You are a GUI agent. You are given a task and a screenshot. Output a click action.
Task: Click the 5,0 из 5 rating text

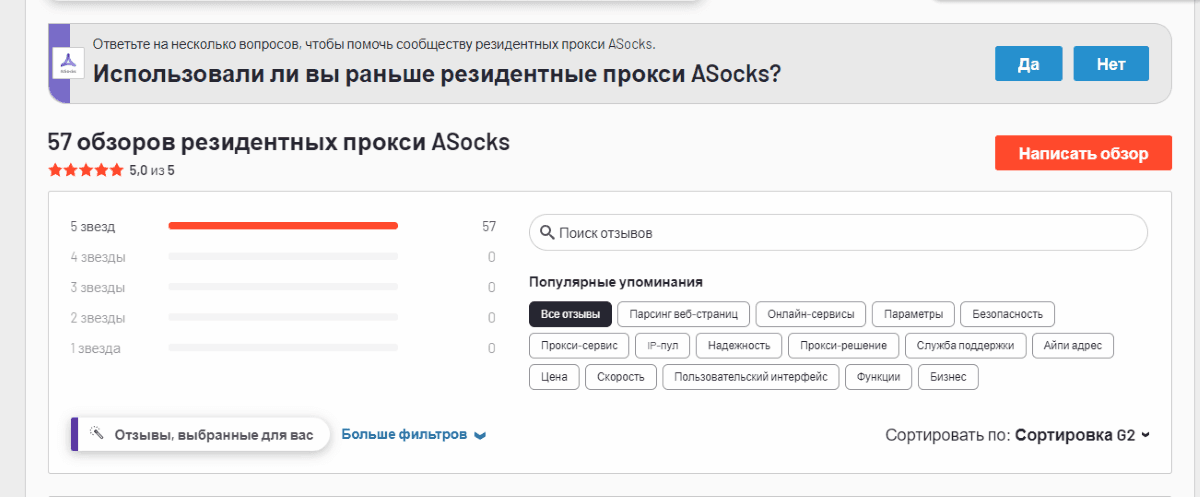[152, 171]
